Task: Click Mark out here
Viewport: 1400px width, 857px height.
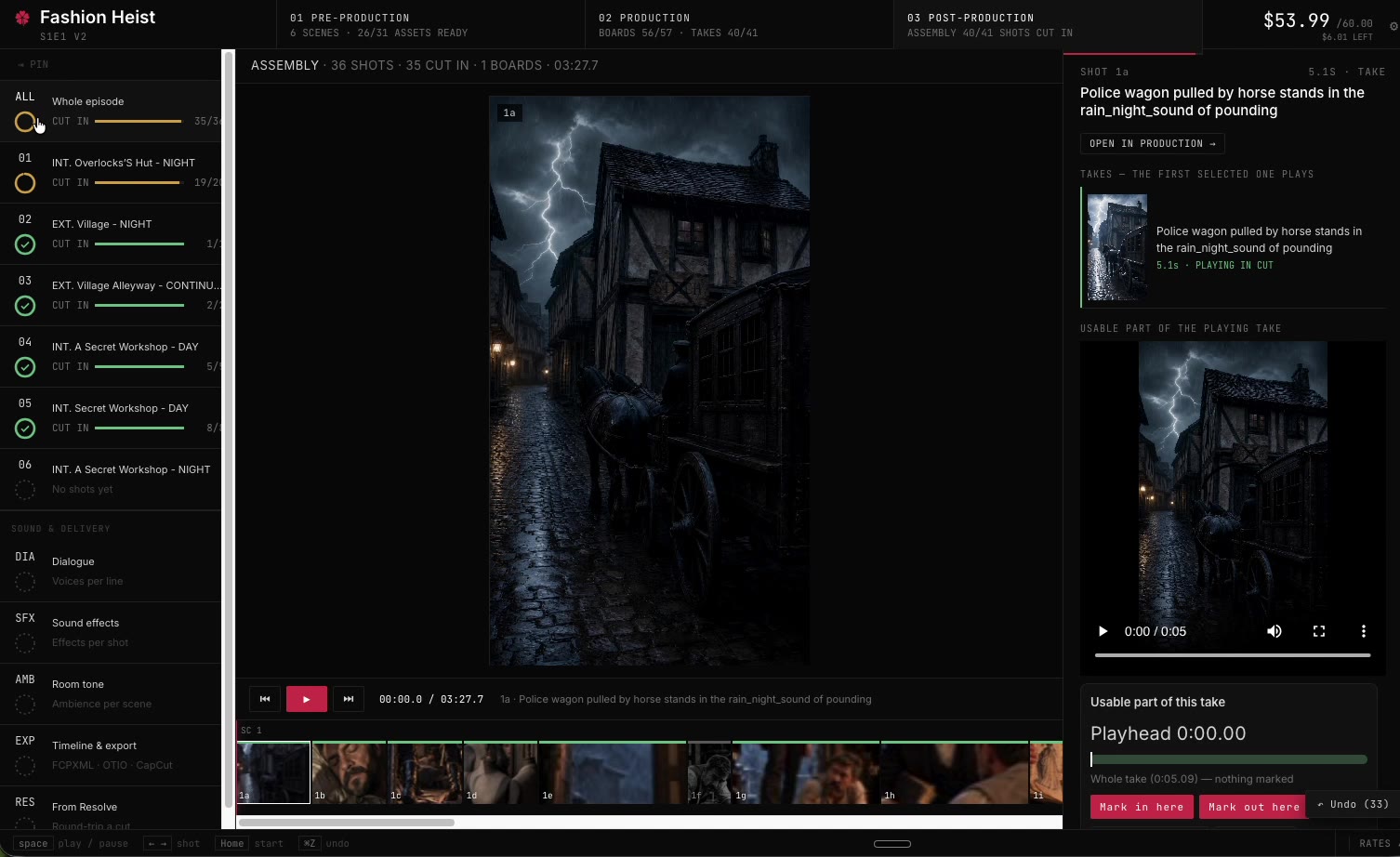Action: (x=1254, y=807)
